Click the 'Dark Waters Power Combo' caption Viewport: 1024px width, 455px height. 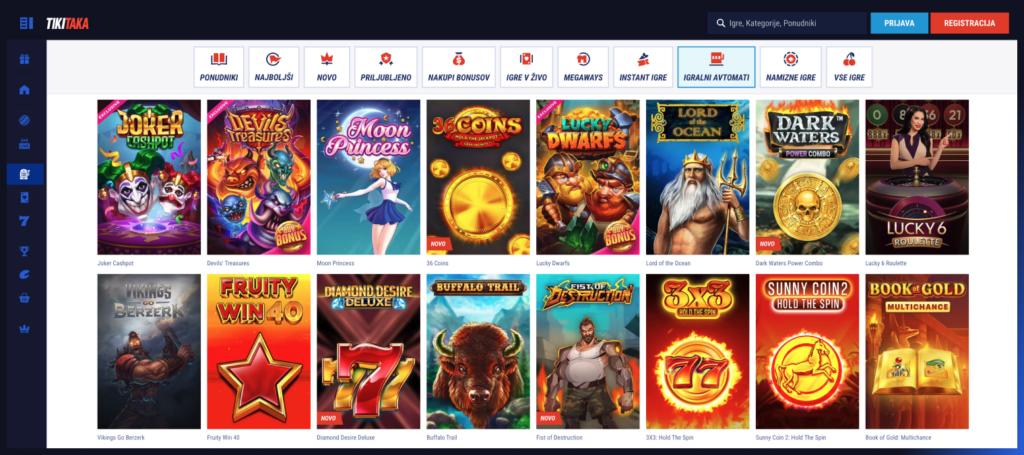click(x=789, y=263)
